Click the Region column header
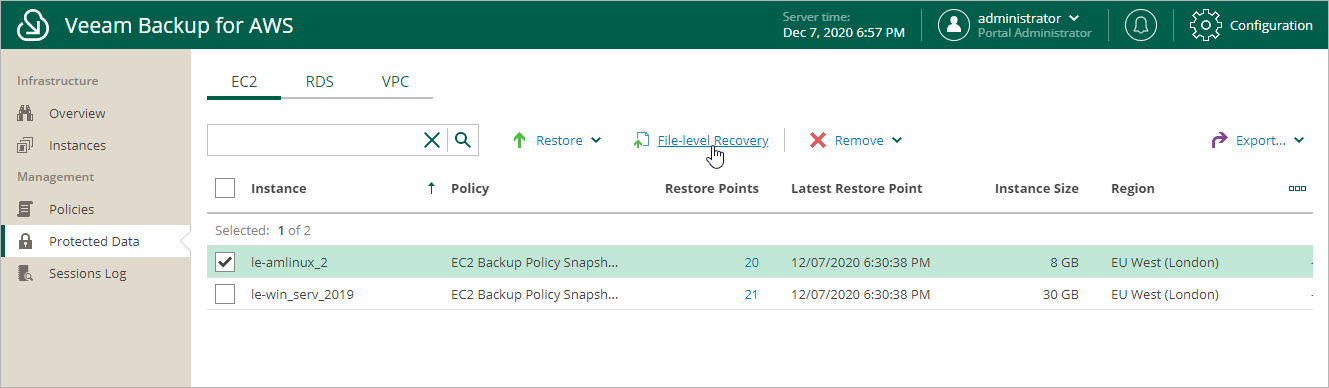 (1132, 188)
